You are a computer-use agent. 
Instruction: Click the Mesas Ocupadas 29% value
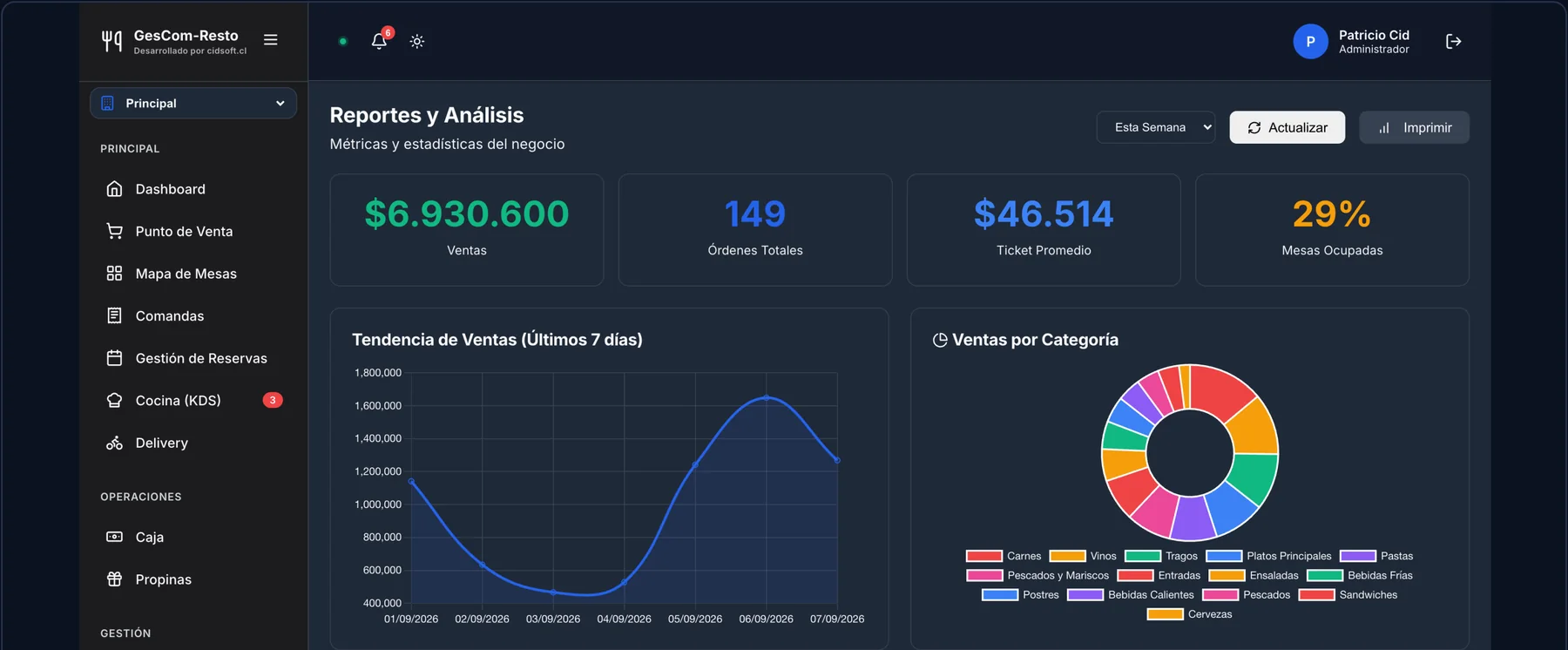pos(1332,213)
